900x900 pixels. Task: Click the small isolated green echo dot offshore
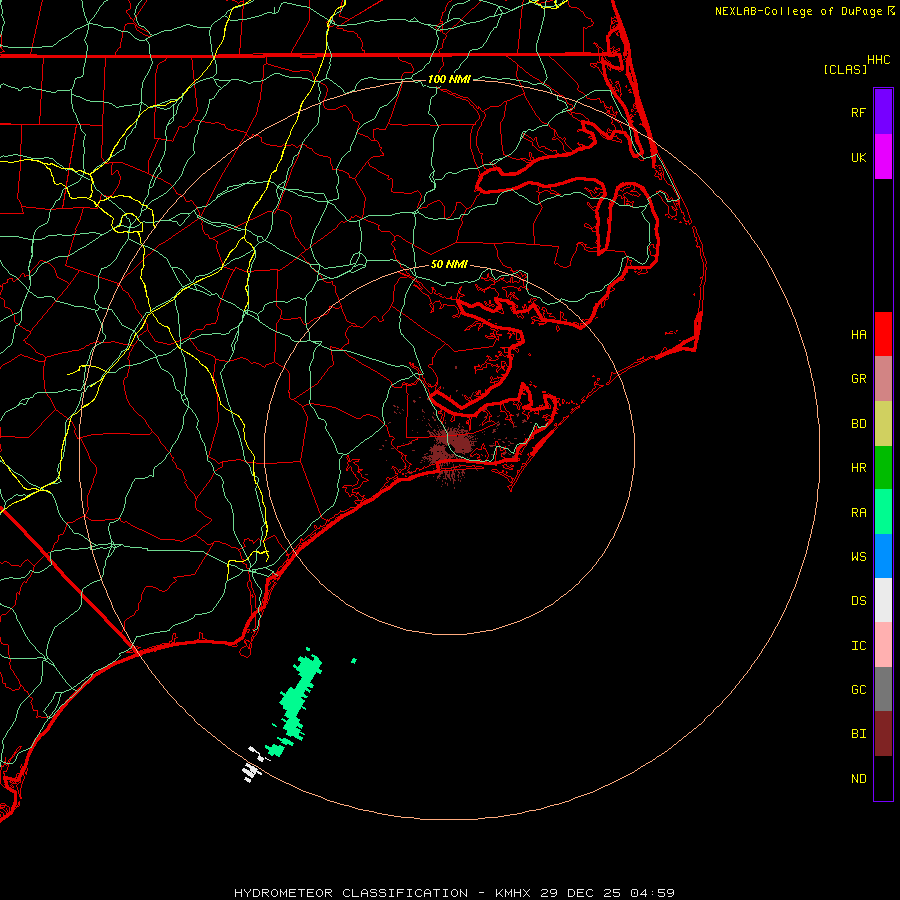[354, 661]
